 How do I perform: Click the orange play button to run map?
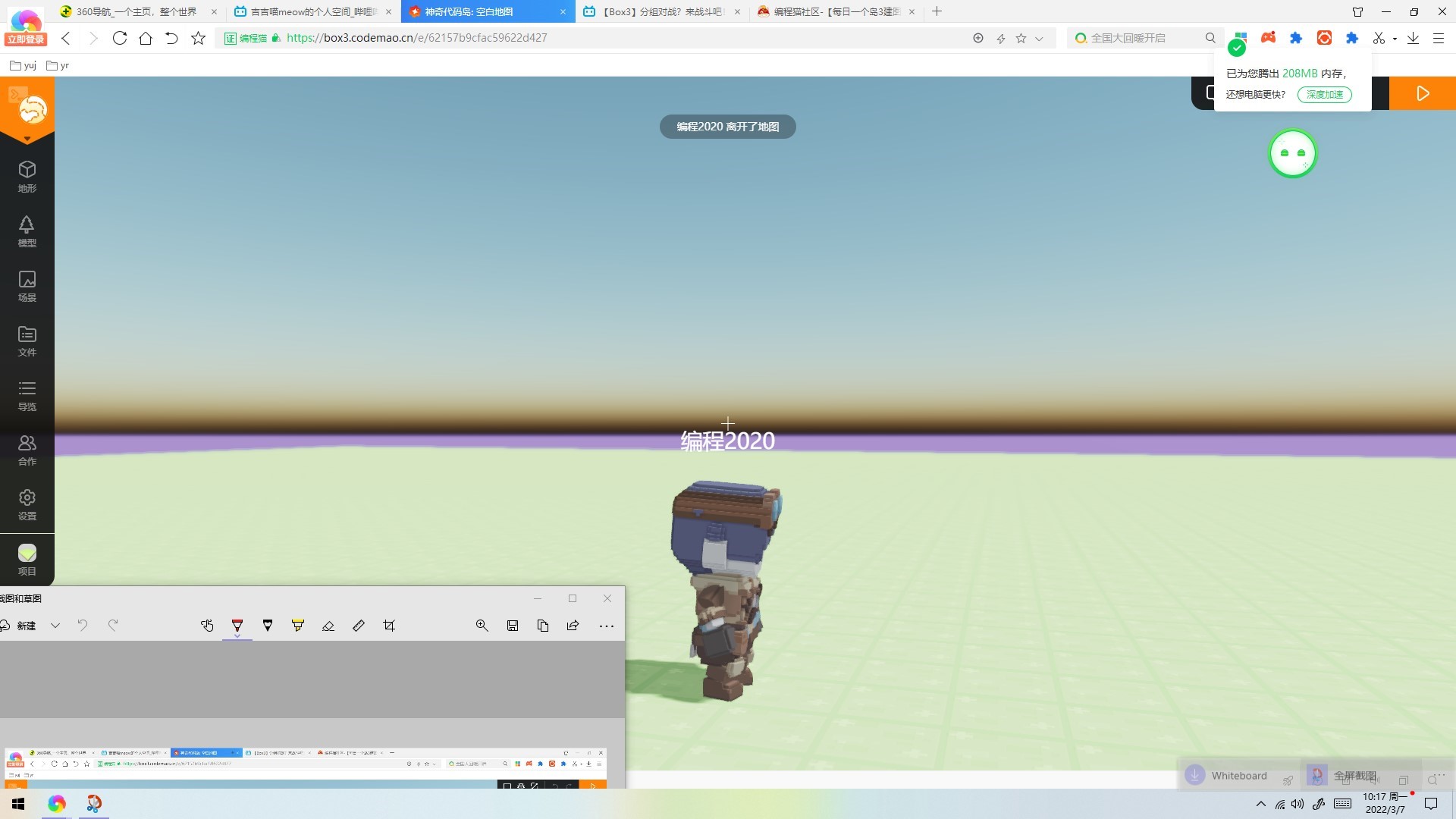point(1423,93)
